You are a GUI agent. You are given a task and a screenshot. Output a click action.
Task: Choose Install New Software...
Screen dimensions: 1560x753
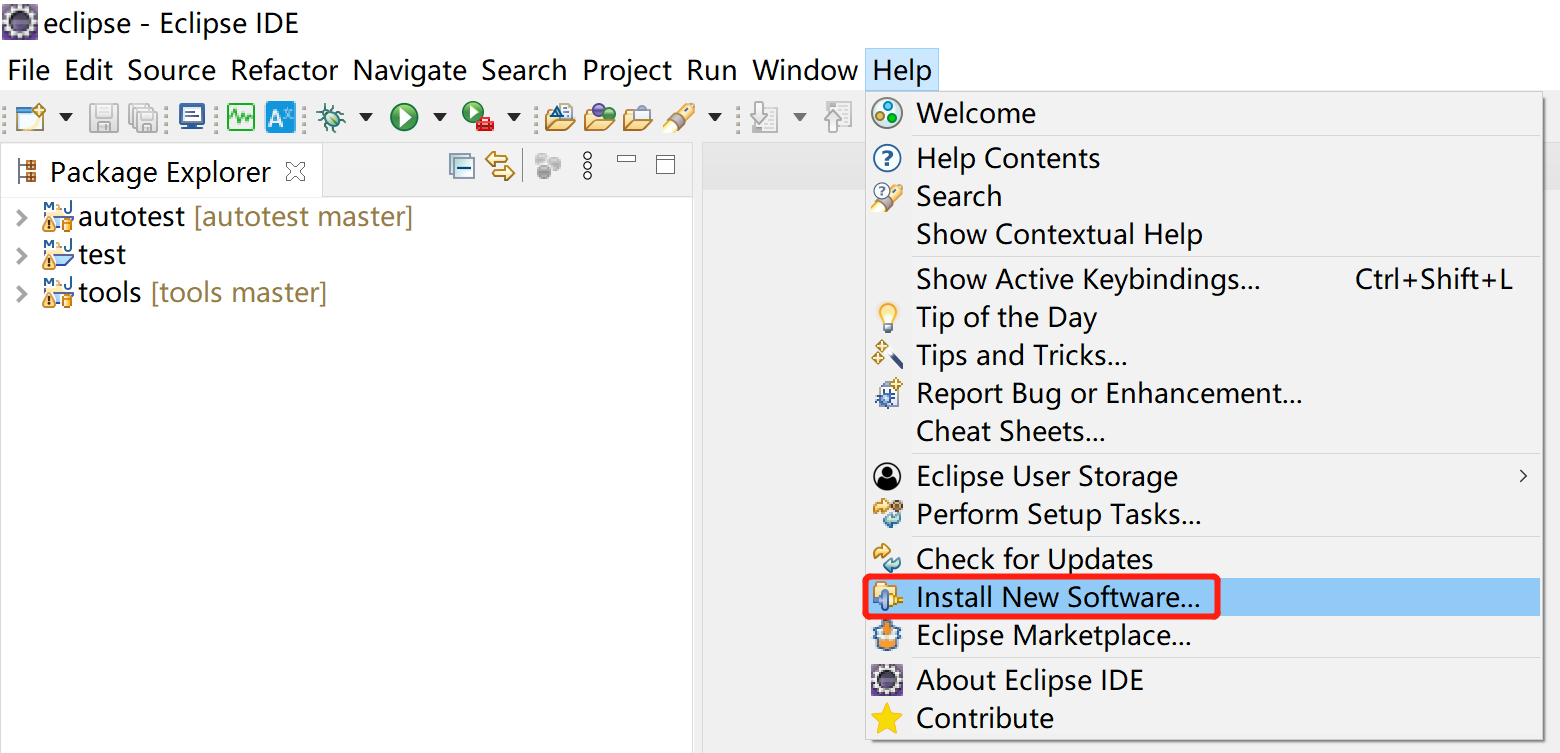pos(1203,597)
